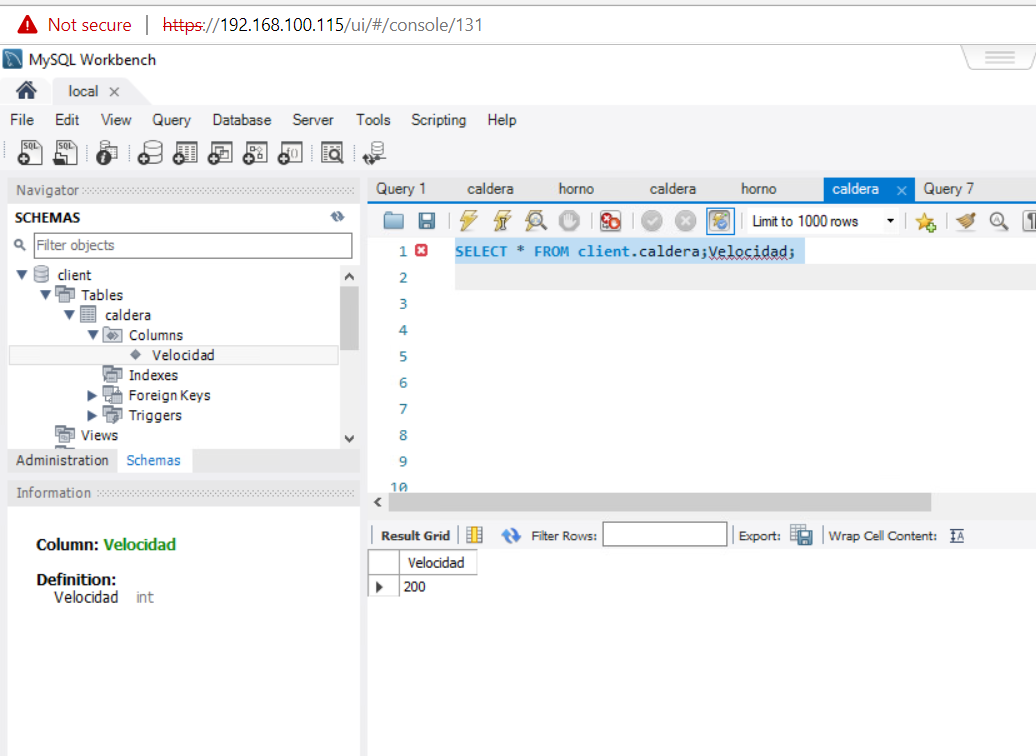Select the Indexes node
1036x756 pixels.
pos(153,375)
